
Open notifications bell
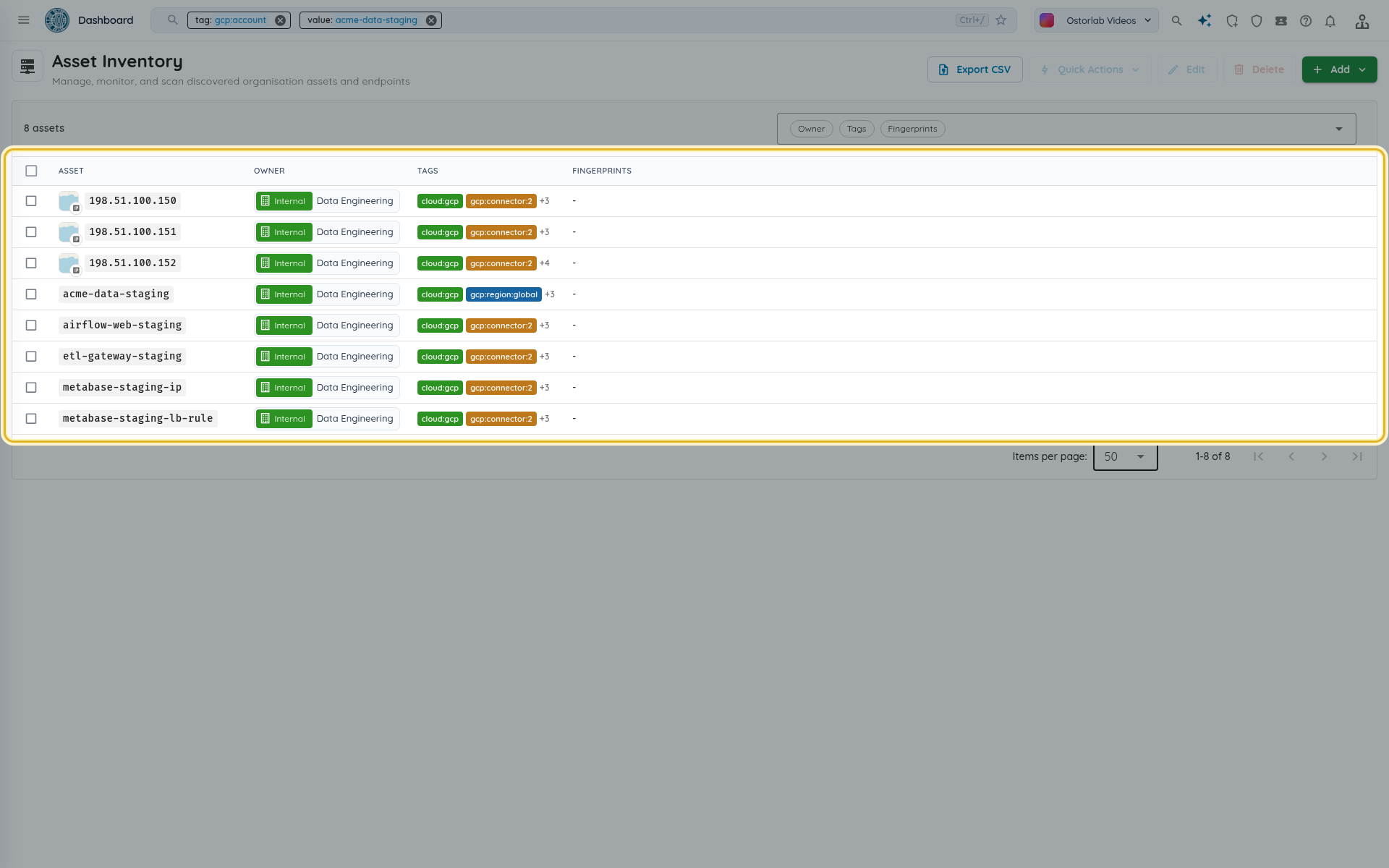[1330, 21]
